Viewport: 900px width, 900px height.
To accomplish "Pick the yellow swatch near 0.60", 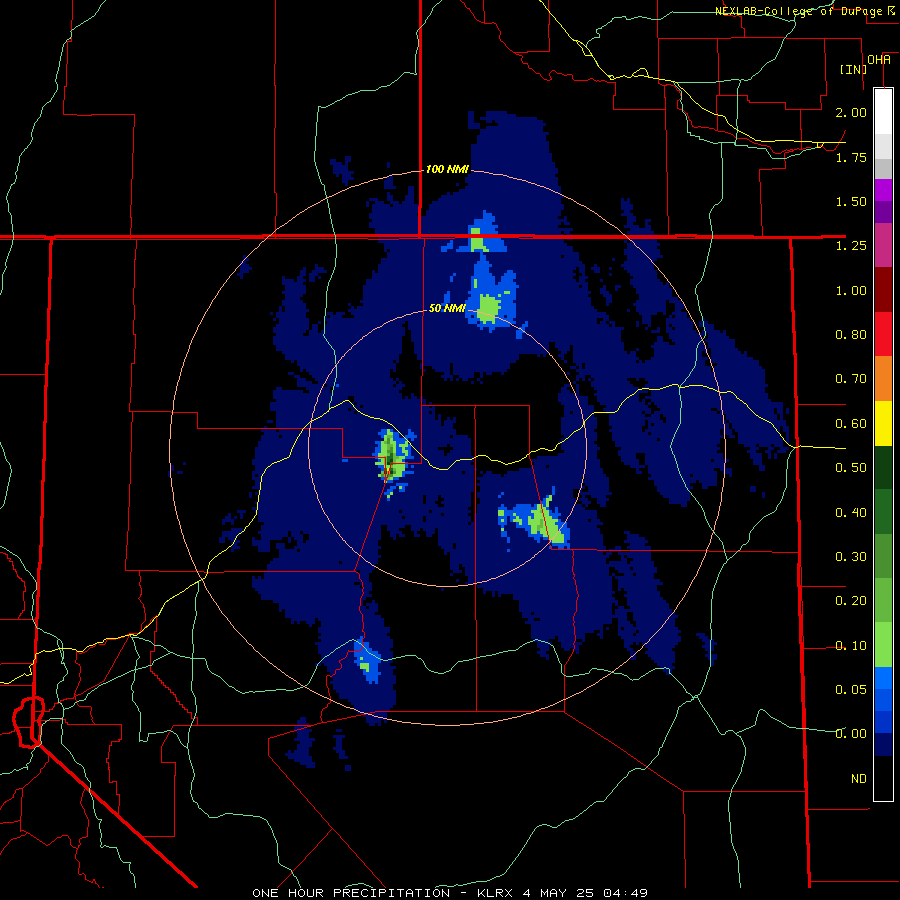I will [x=883, y=423].
